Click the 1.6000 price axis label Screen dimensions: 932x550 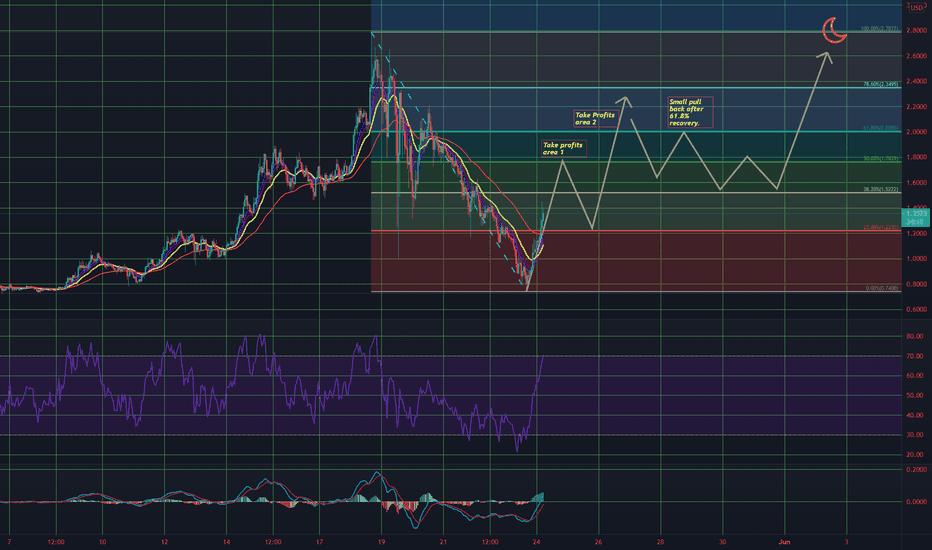[917, 183]
